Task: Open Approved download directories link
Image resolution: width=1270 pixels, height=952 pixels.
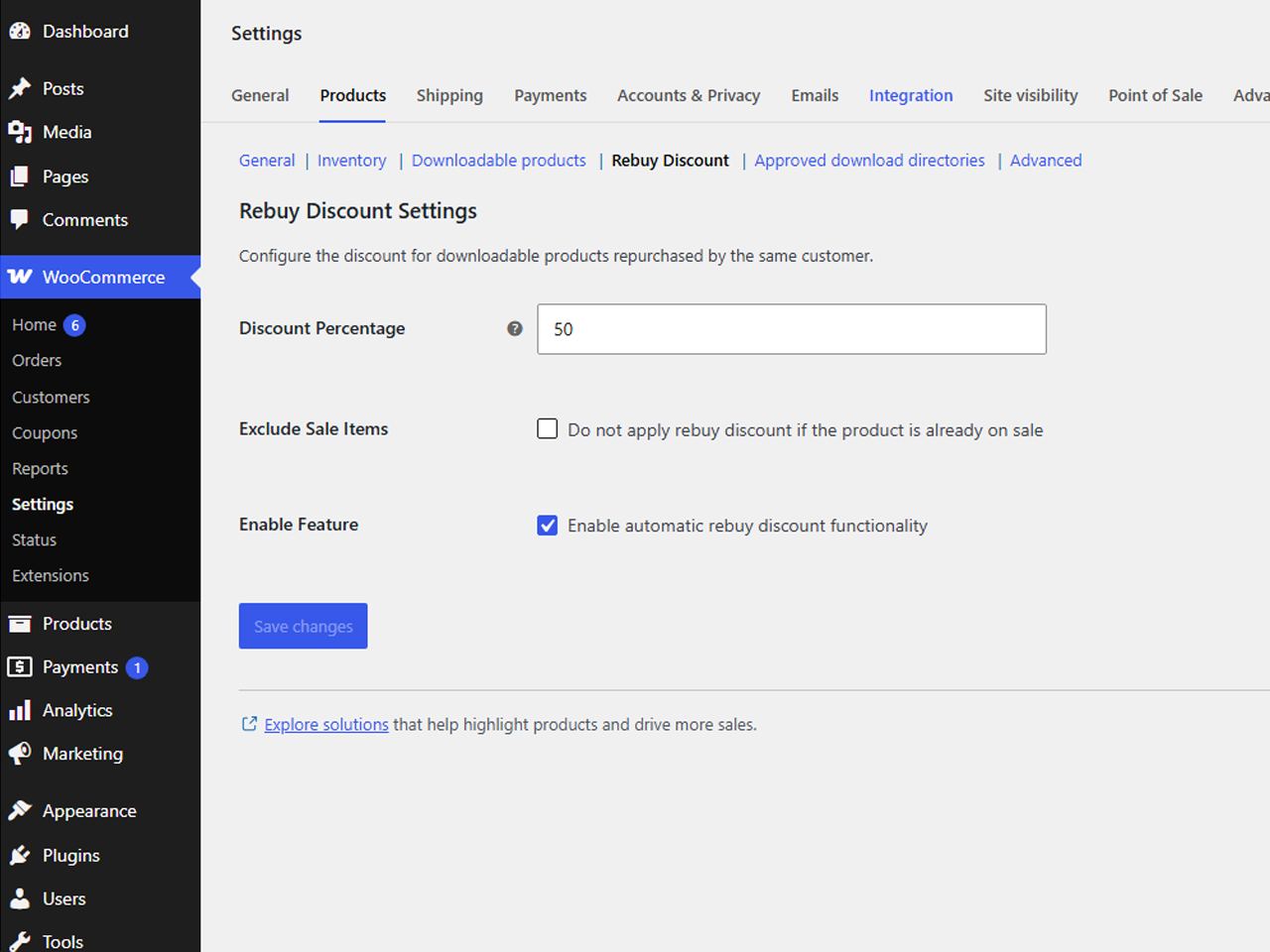Action: [870, 161]
